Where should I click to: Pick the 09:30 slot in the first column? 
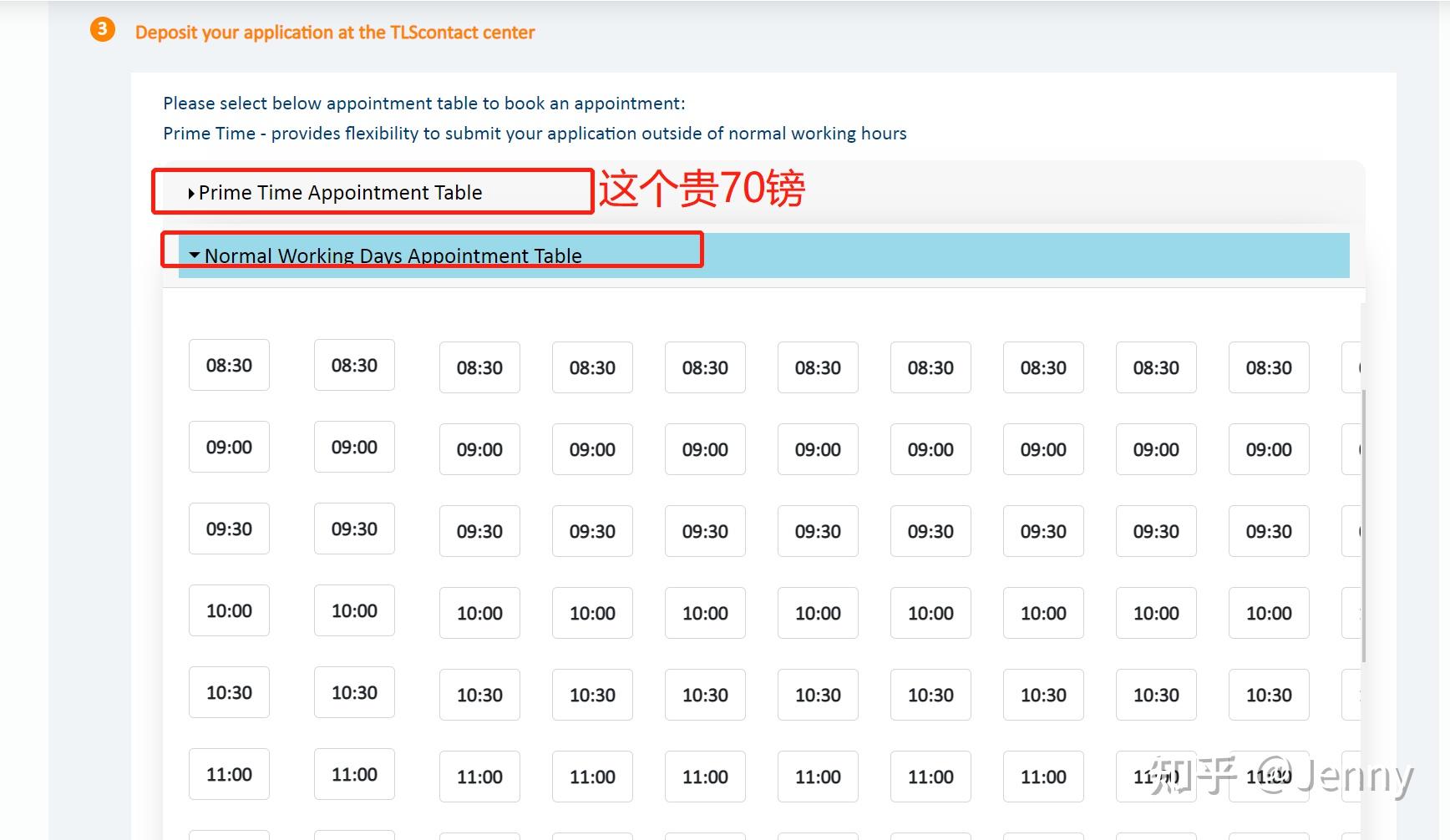[229, 529]
